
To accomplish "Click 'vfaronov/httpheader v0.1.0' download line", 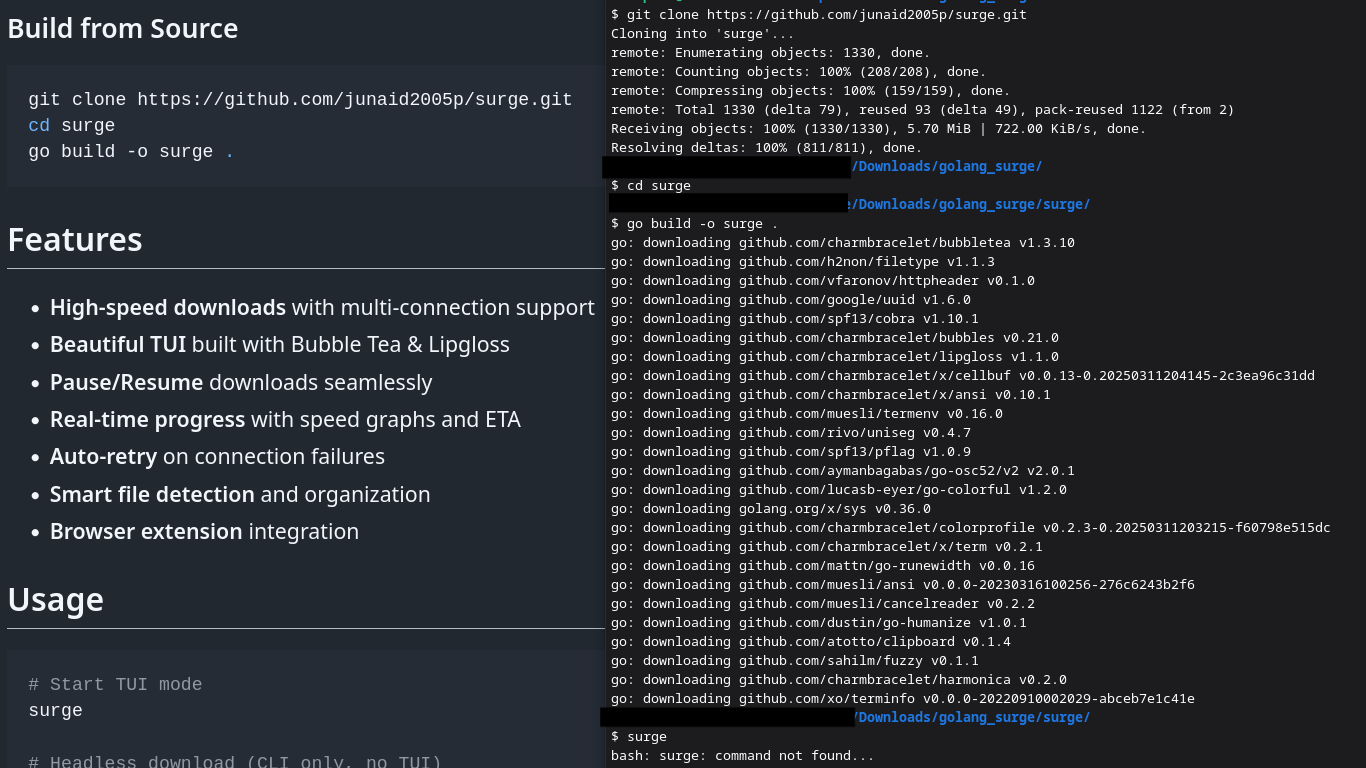I will click(823, 281).
